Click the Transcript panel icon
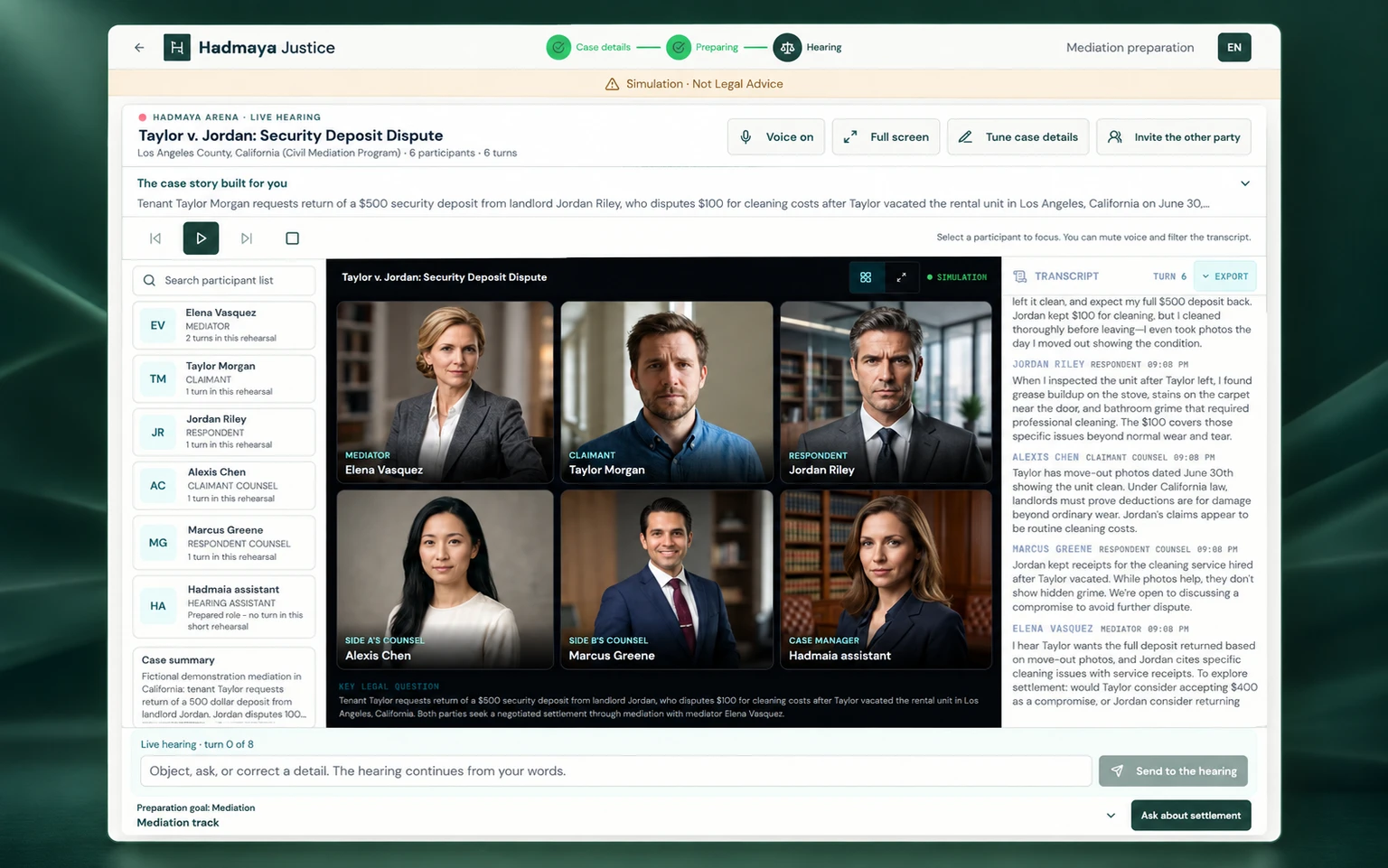The width and height of the screenshot is (1388, 868). (x=1020, y=276)
